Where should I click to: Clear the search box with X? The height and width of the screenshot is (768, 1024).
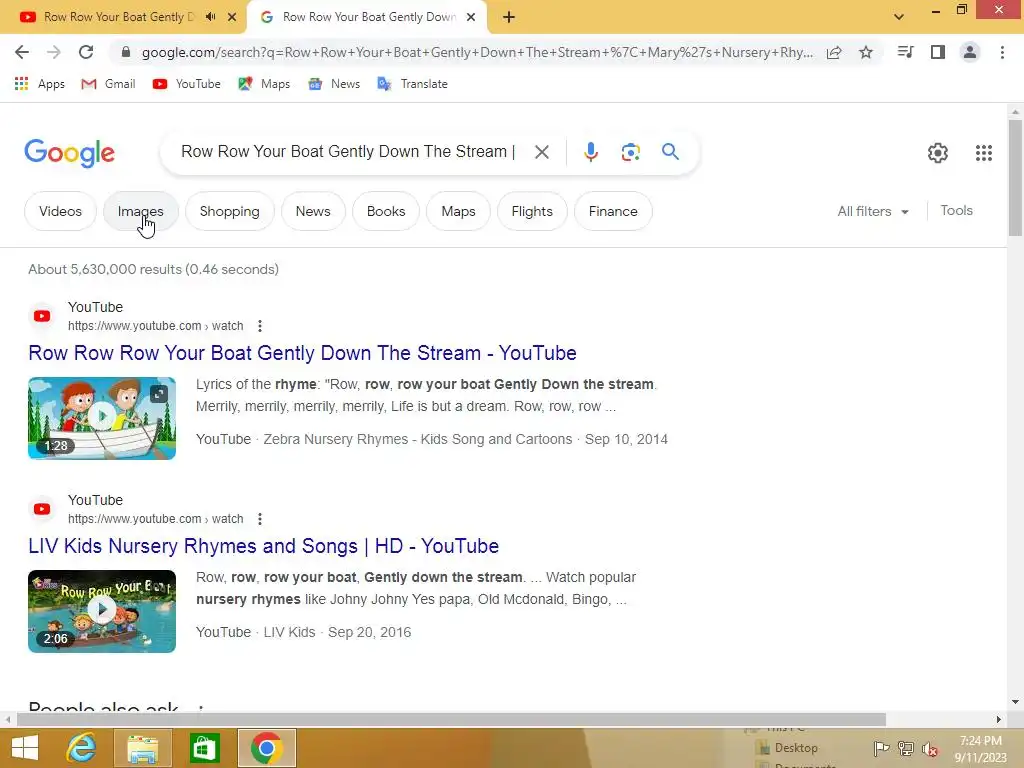tap(541, 152)
